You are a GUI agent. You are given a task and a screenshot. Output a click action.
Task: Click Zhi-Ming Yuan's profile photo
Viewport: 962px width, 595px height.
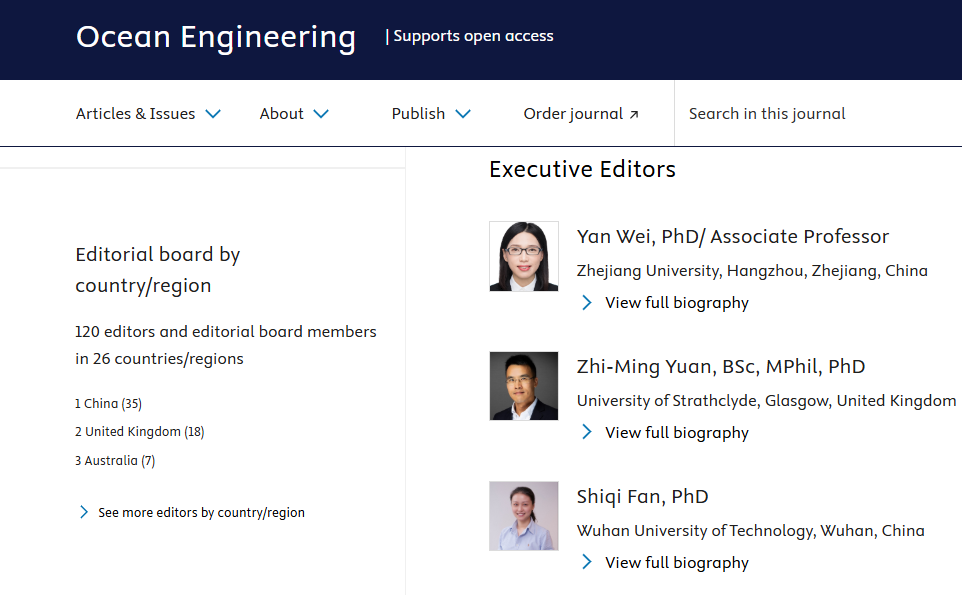coord(524,386)
